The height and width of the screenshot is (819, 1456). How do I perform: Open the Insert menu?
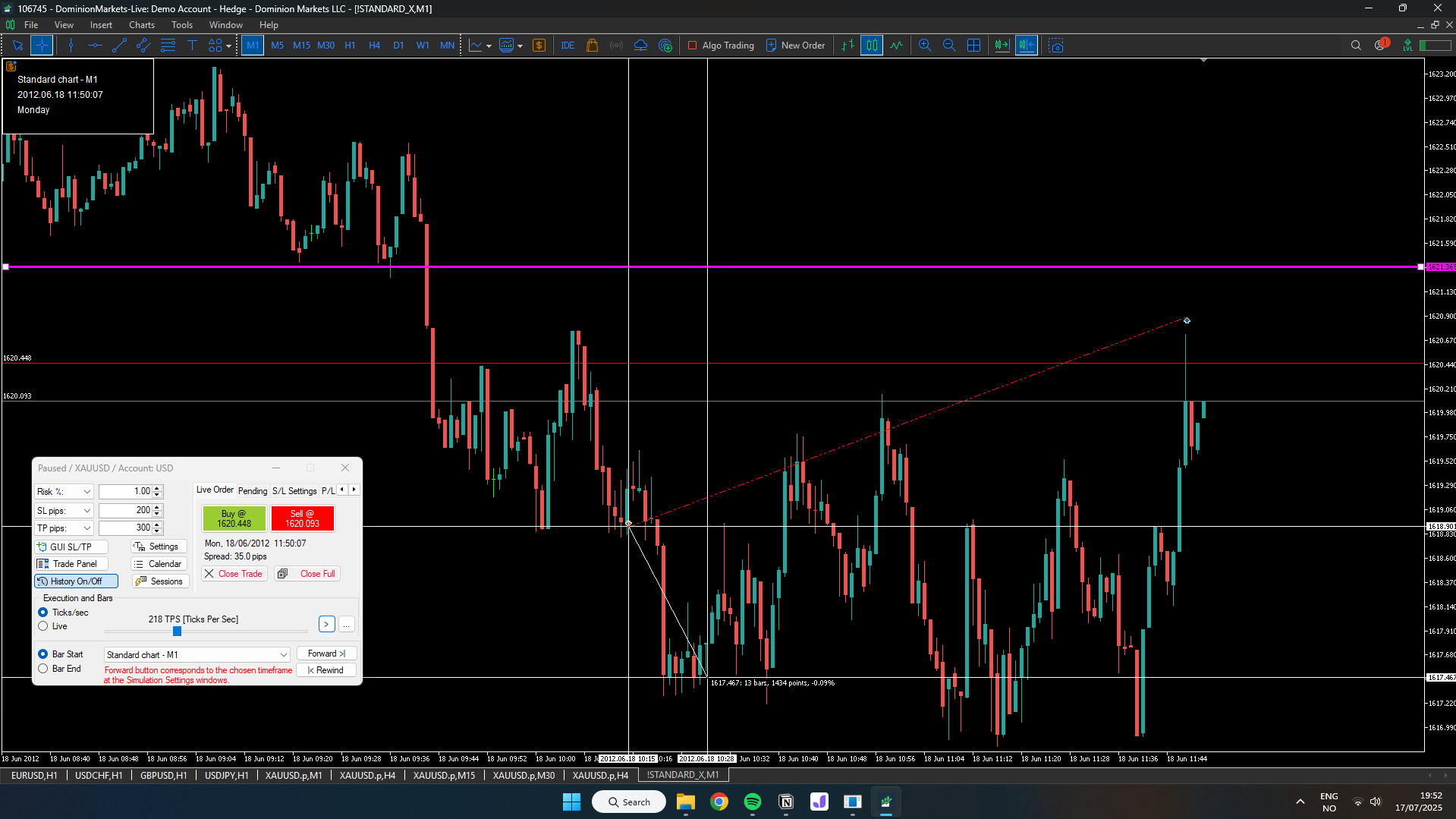point(101,25)
